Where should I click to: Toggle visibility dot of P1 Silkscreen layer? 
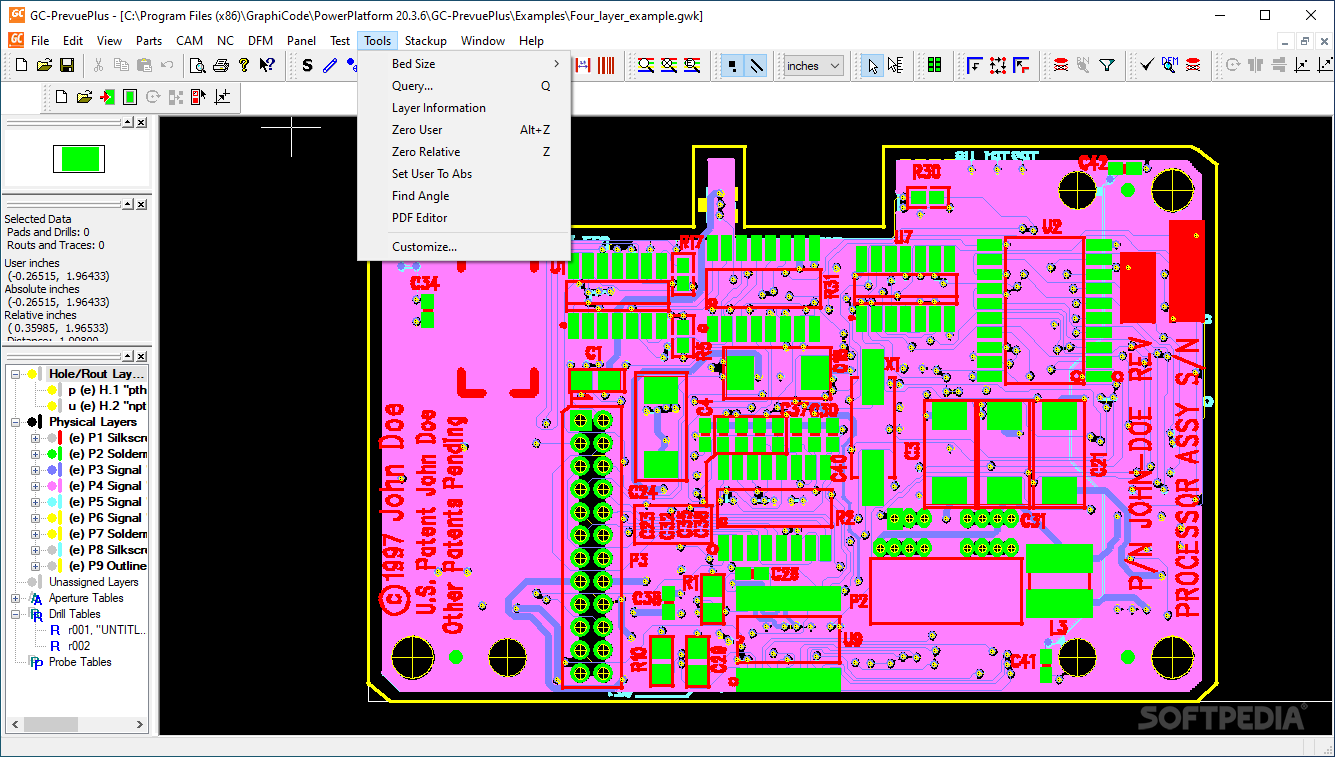51,437
